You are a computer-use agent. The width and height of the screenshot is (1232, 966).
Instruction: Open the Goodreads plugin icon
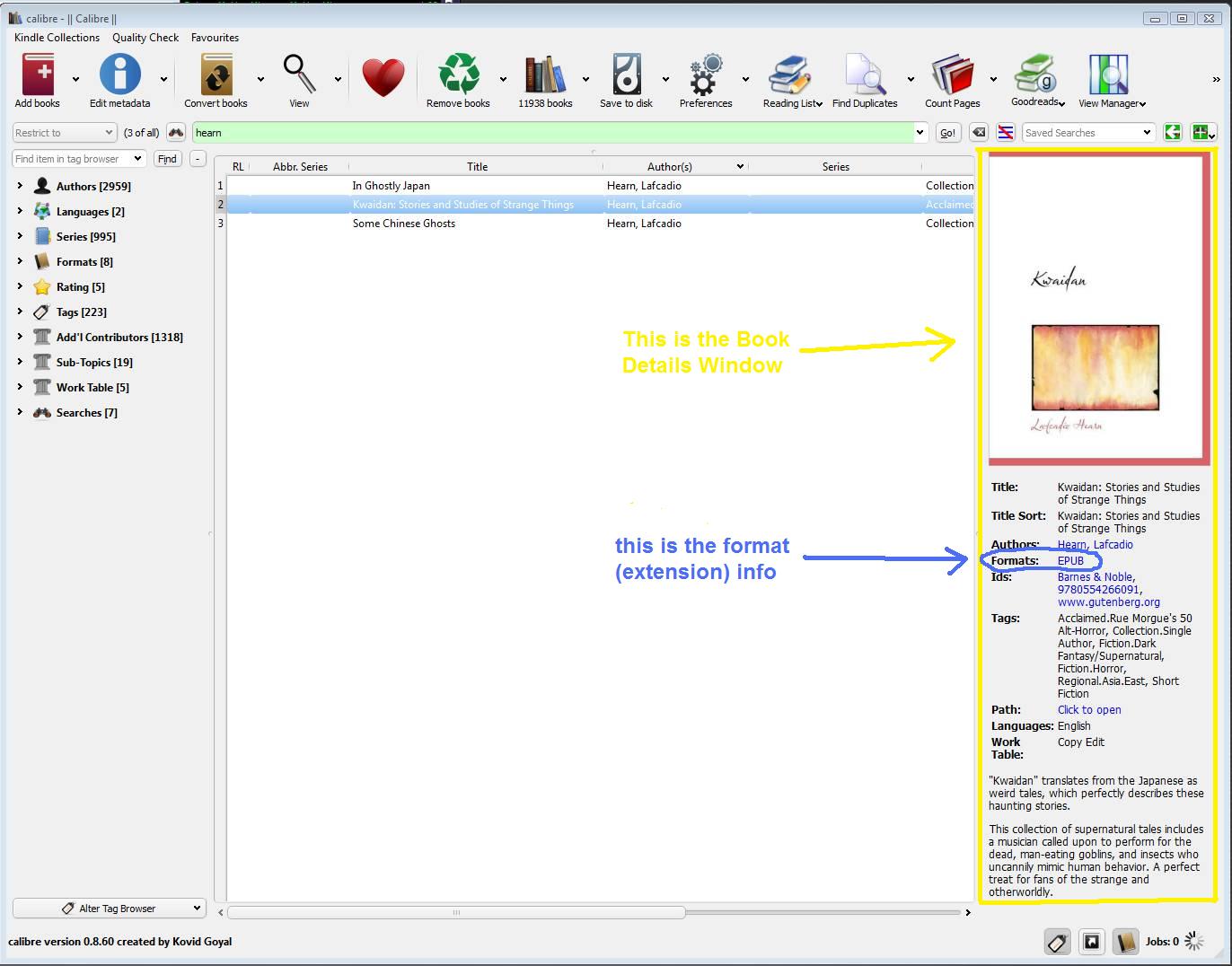point(1036,74)
